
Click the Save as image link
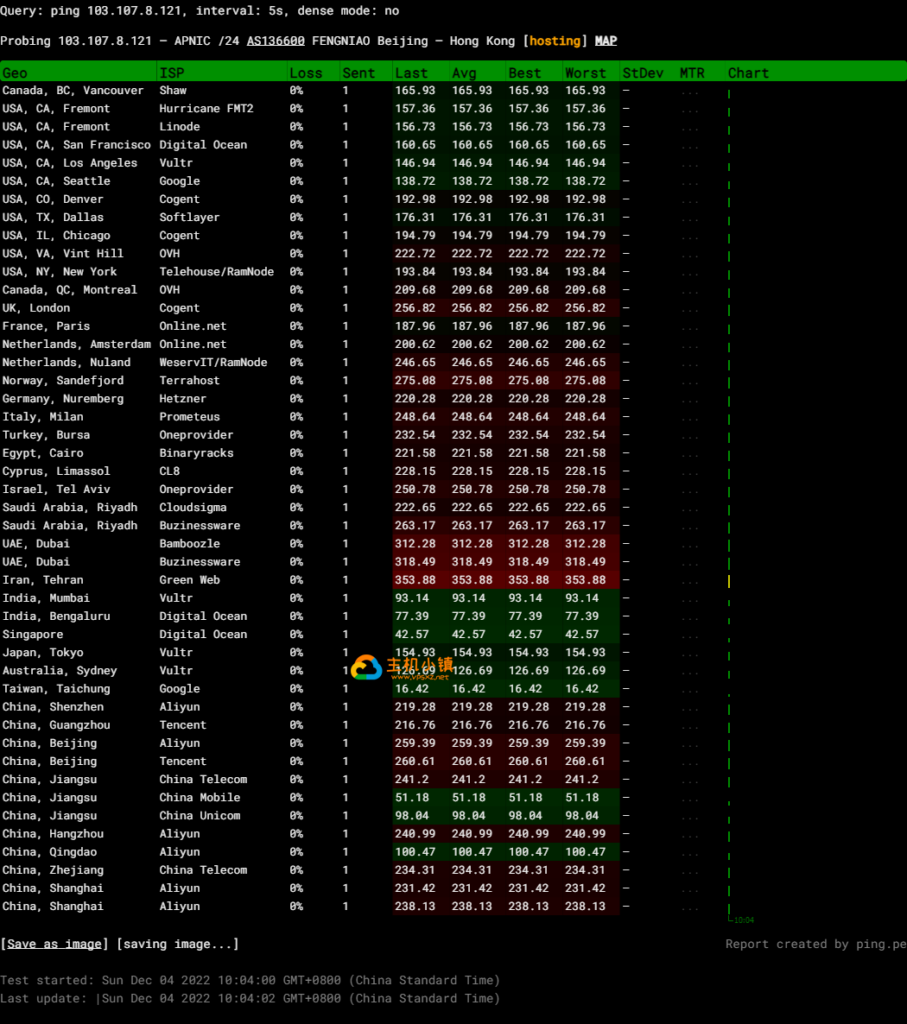(x=56, y=944)
